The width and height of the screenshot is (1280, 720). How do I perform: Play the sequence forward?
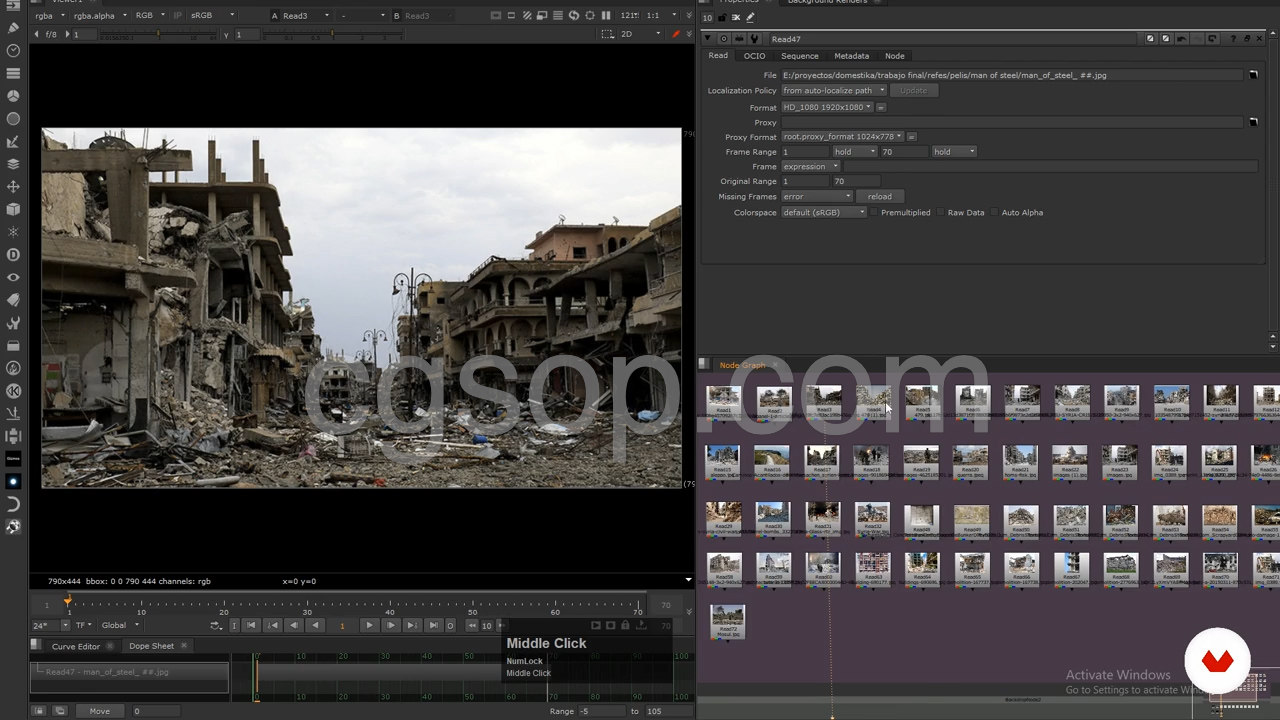tap(369, 625)
